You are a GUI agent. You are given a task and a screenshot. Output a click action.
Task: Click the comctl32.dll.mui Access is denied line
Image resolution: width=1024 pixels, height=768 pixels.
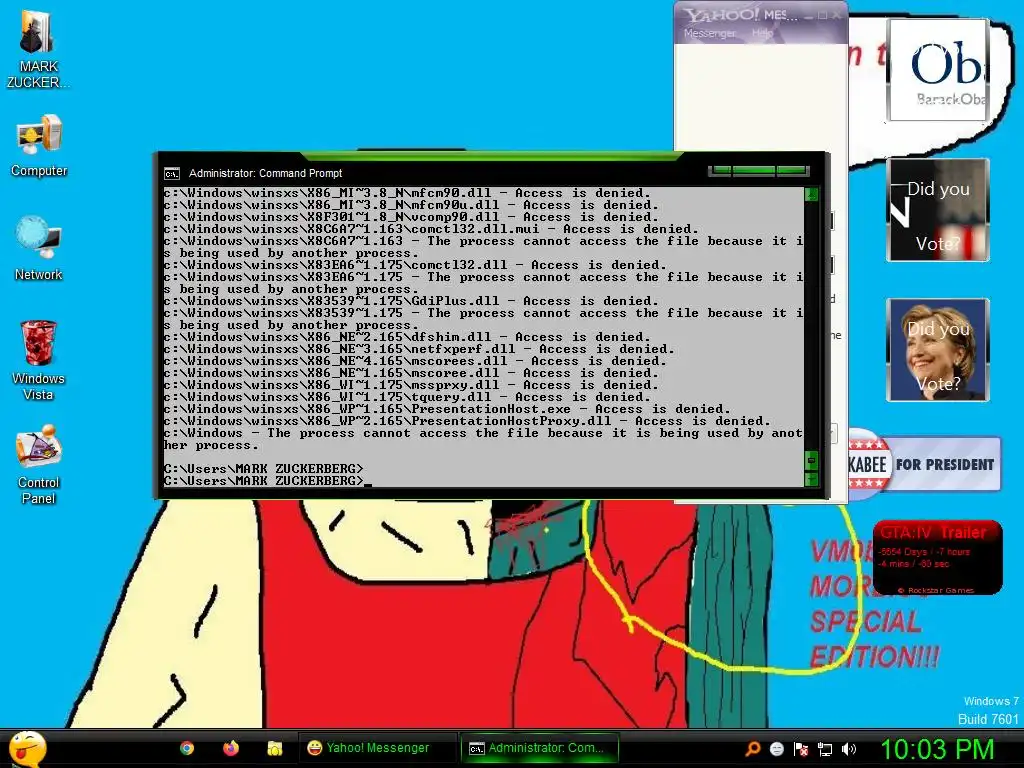[x=431, y=229]
